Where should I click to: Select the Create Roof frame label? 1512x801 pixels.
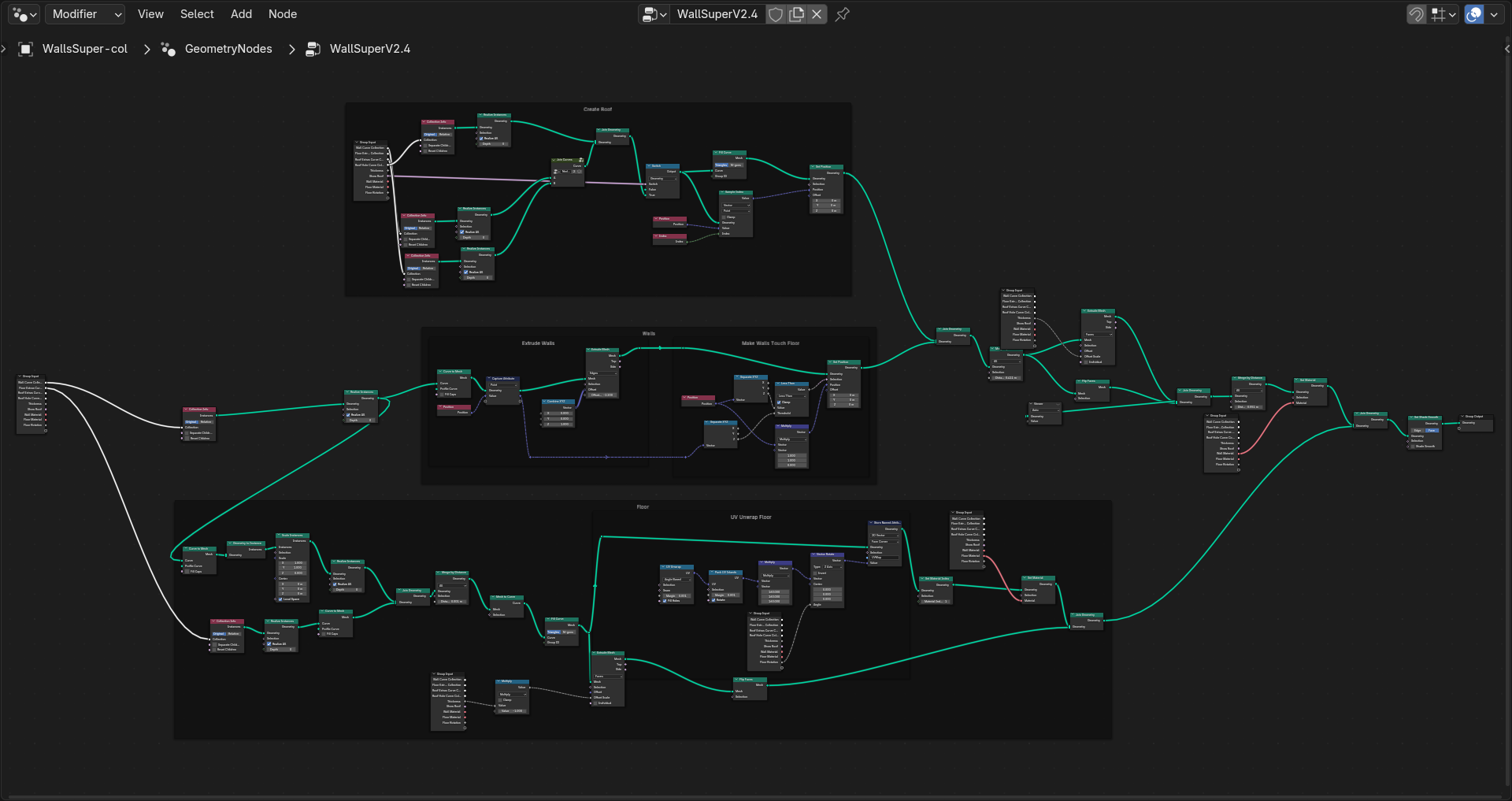(x=598, y=109)
